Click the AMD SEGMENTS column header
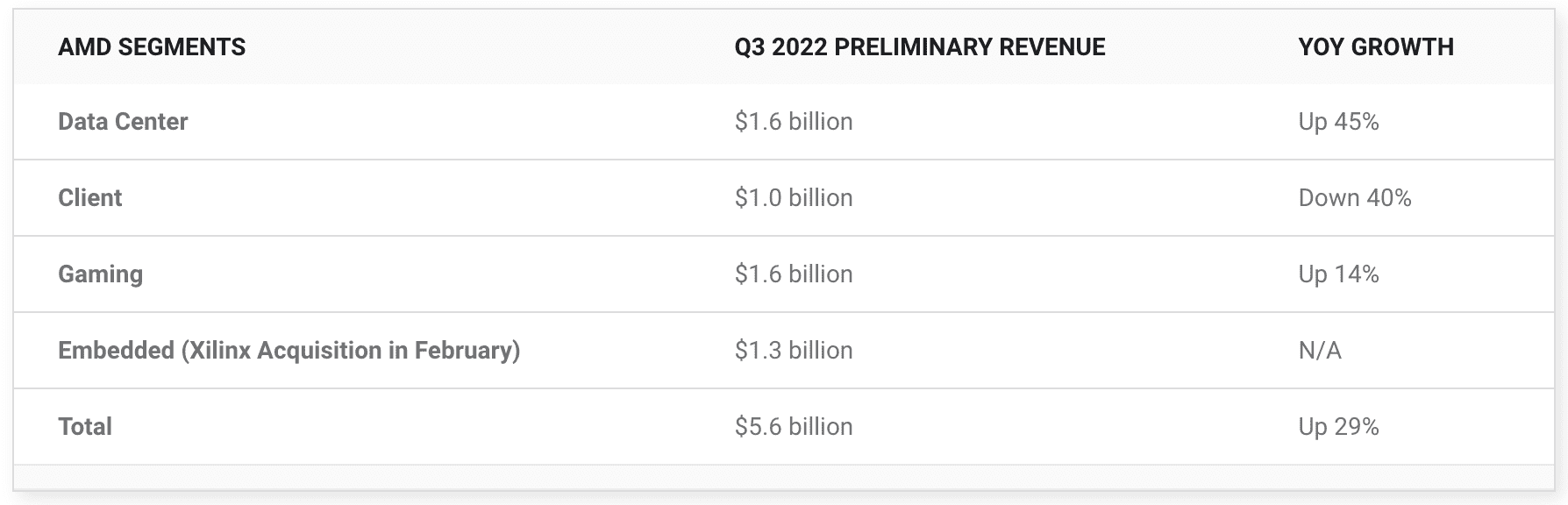The height and width of the screenshot is (505, 1568). (x=152, y=46)
